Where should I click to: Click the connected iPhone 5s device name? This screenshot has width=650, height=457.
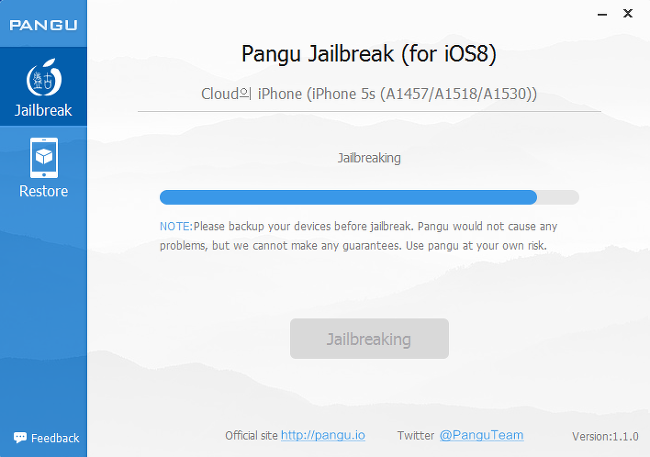(x=369, y=94)
